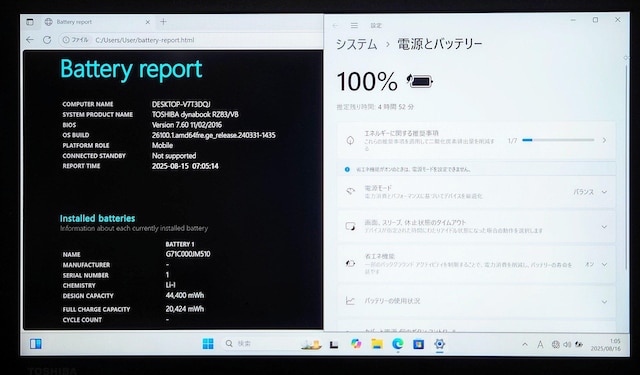
Task: Click the report time 2025-08-15 07:05:14
Action: click(x=185, y=166)
